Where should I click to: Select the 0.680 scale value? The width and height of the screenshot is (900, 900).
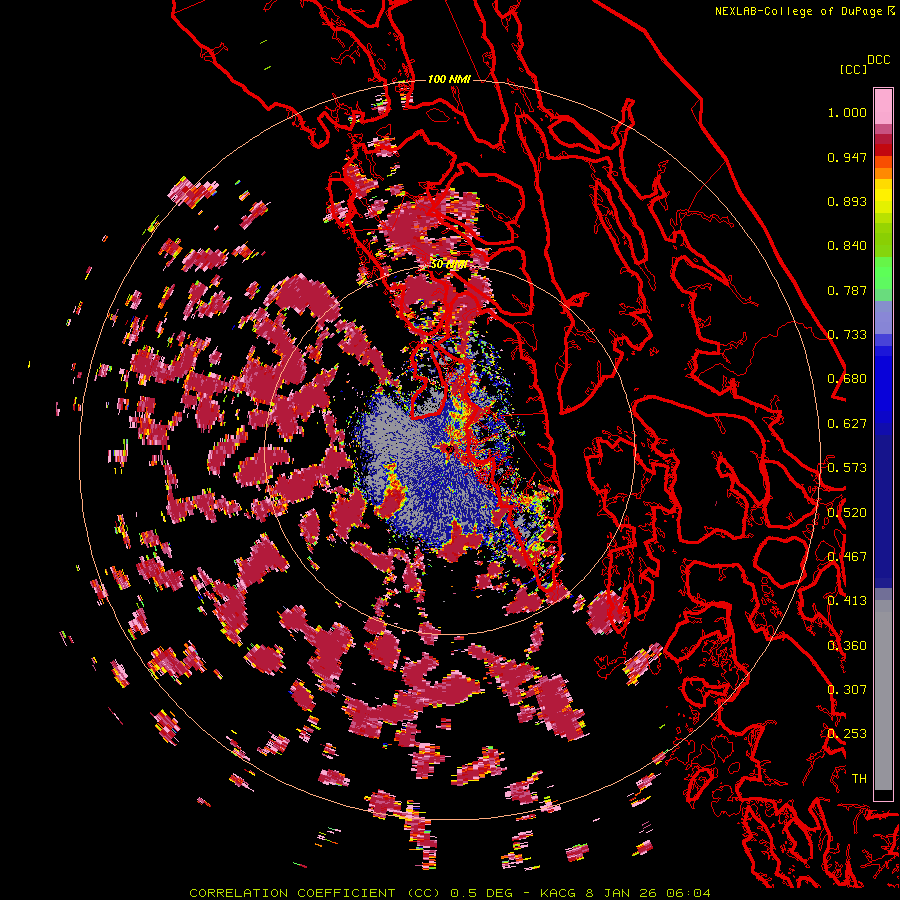click(x=847, y=379)
